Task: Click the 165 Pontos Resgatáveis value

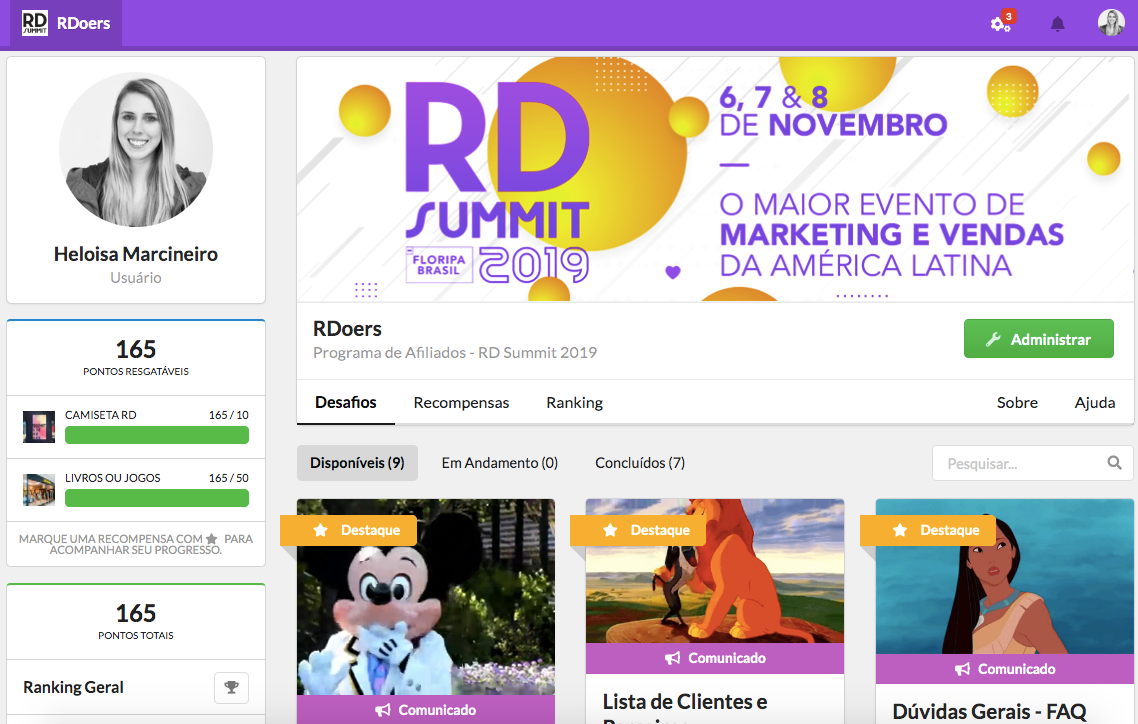Action: (136, 349)
